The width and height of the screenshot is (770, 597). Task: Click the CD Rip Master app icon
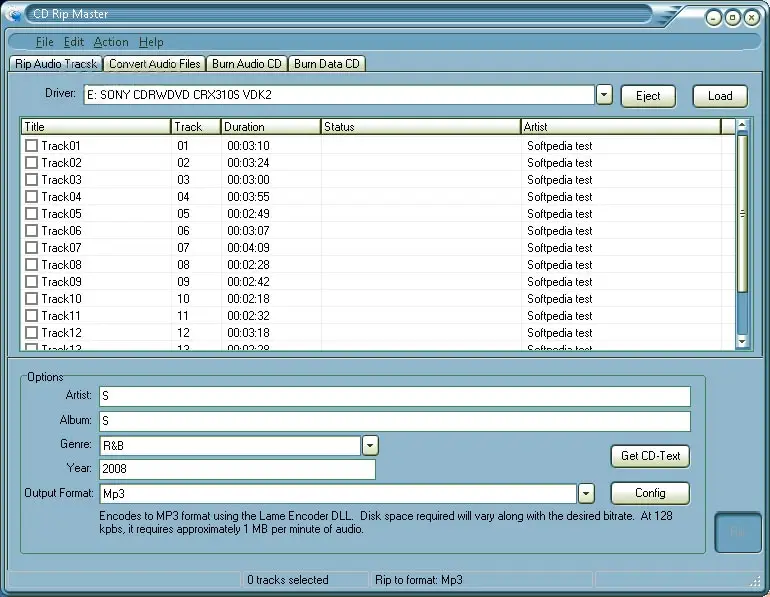tap(13, 13)
